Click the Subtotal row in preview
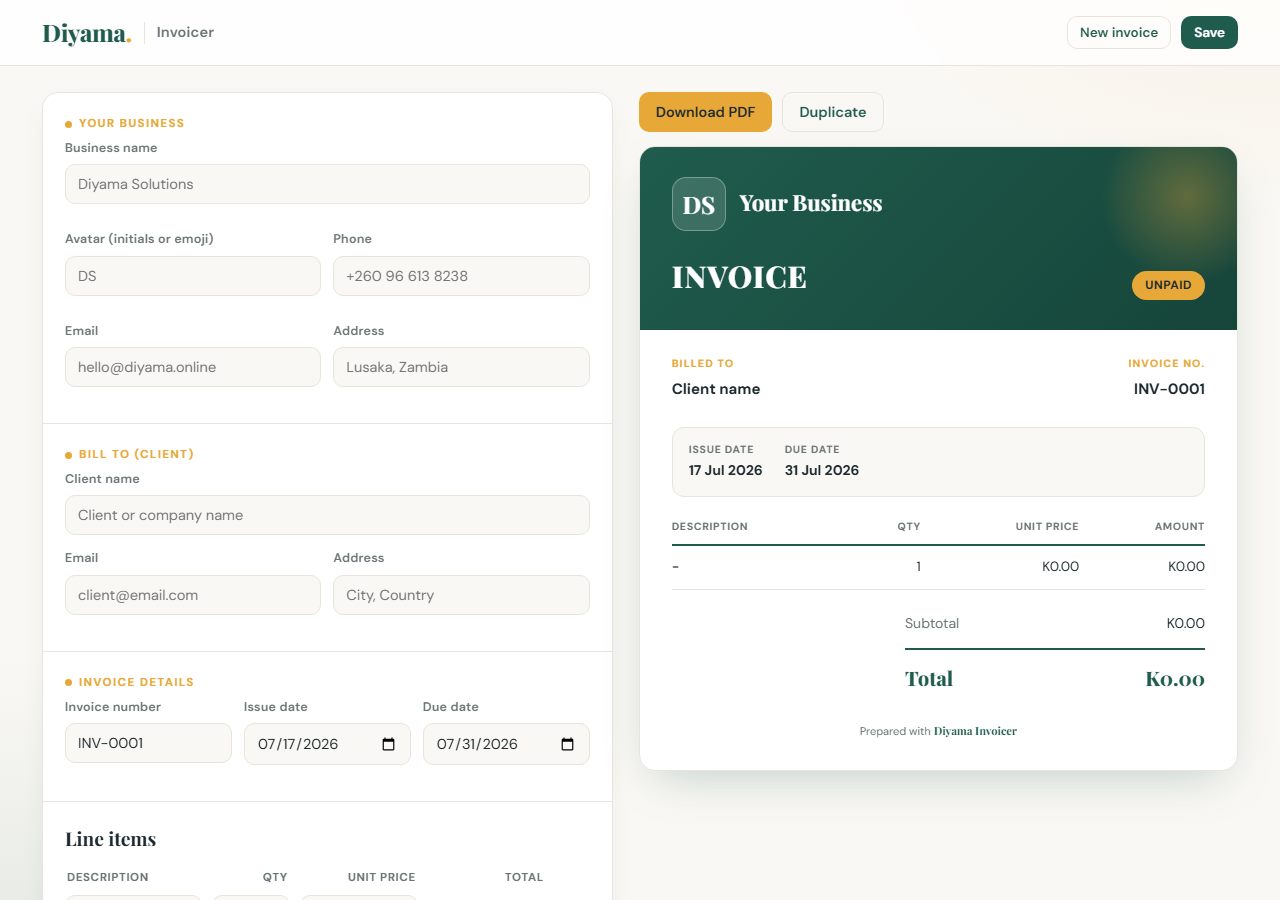Viewport: 1280px width, 900px height. point(1055,623)
